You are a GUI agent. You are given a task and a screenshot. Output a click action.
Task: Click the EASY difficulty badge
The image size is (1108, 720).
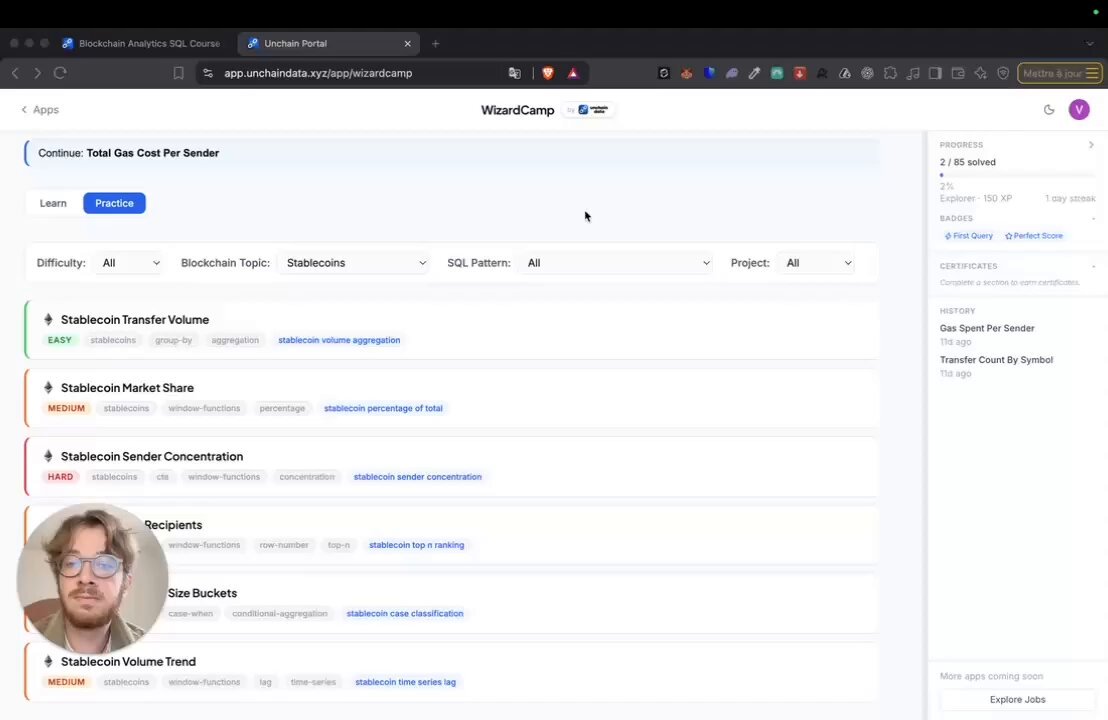[x=59, y=340]
